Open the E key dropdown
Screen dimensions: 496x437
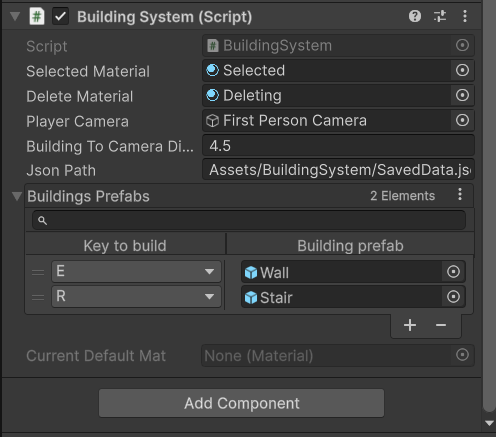[x=136, y=271]
